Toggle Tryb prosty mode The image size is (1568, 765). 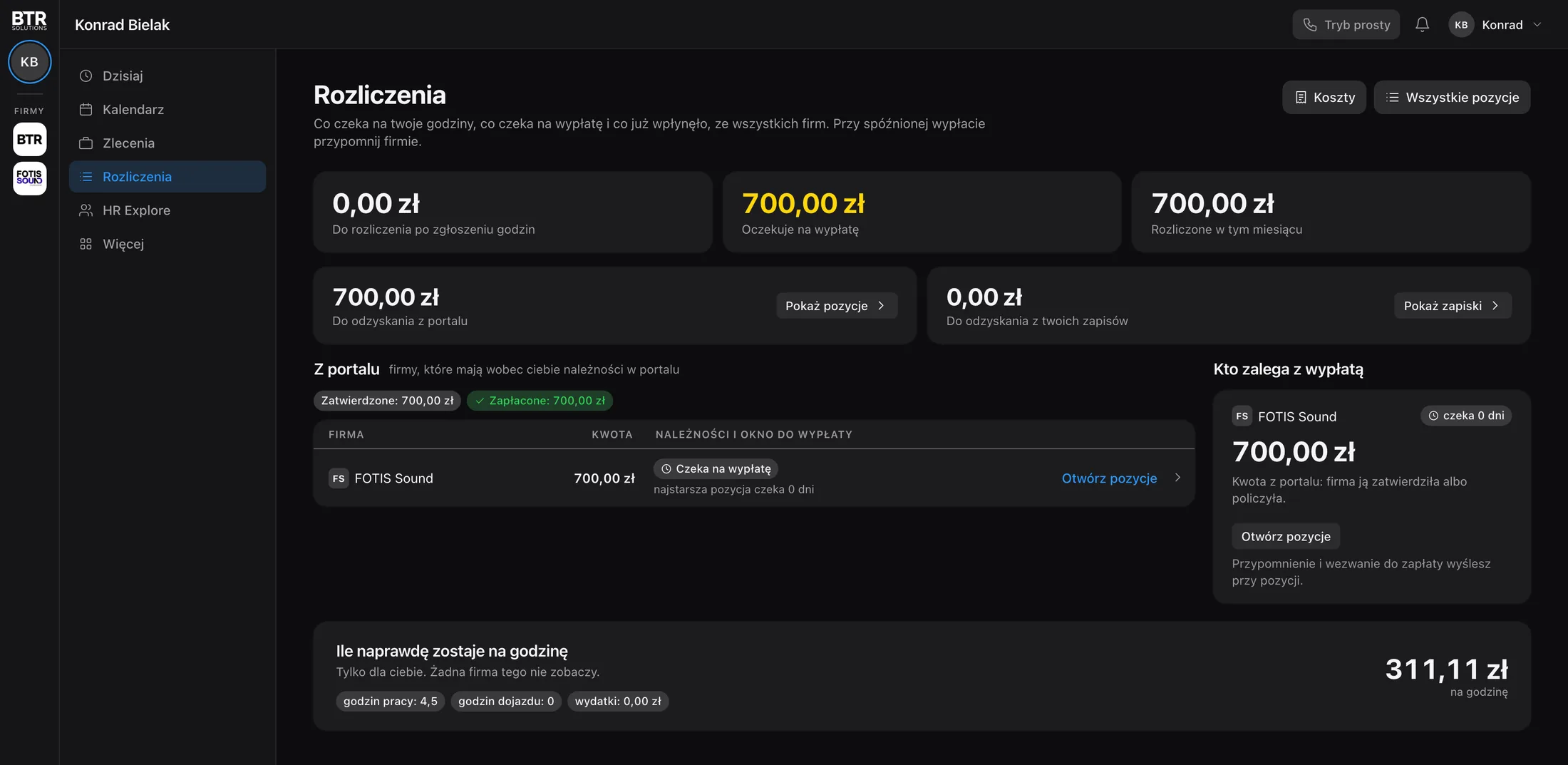[1346, 25]
